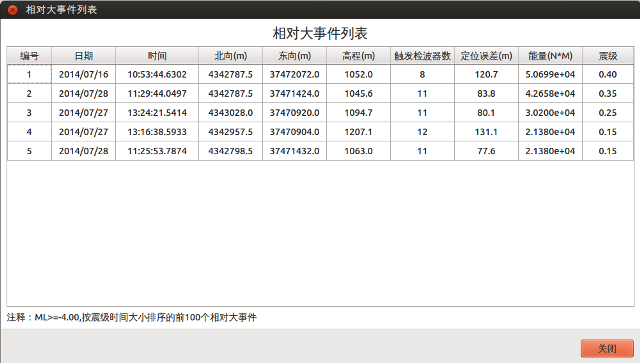The image size is (640, 363).
Task: Select time cell 11:25:53.7874
Action: point(157,151)
